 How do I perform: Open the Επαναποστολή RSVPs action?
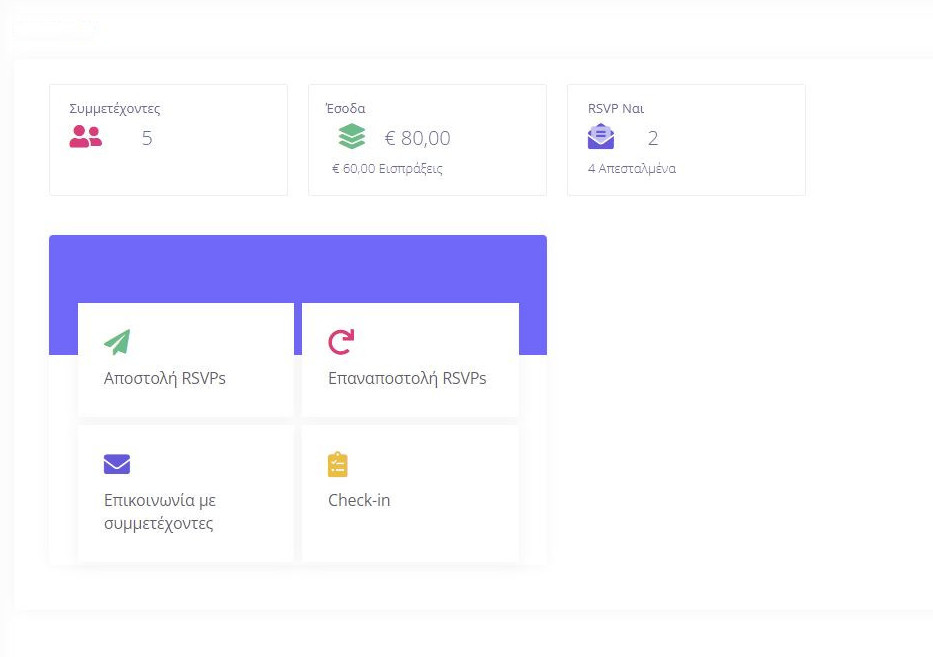tap(411, 360)
